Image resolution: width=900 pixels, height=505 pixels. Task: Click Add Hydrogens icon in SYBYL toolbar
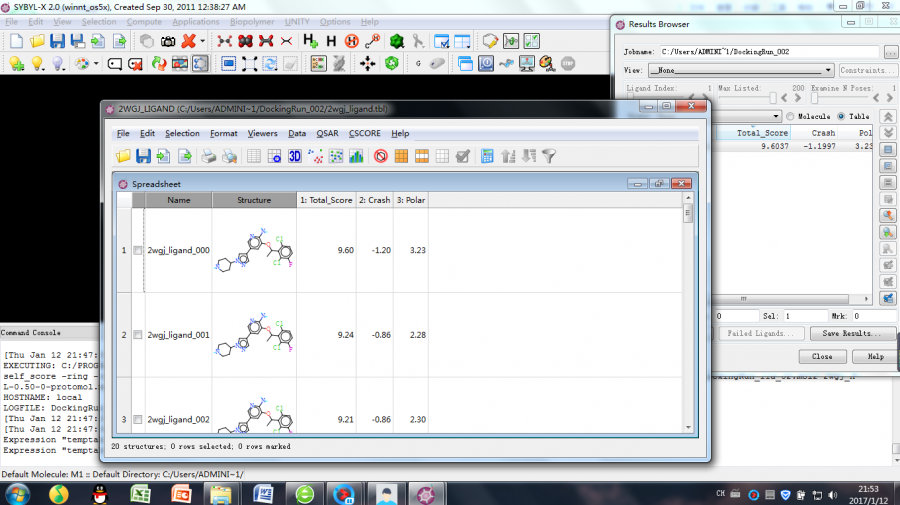pos(310,41)
